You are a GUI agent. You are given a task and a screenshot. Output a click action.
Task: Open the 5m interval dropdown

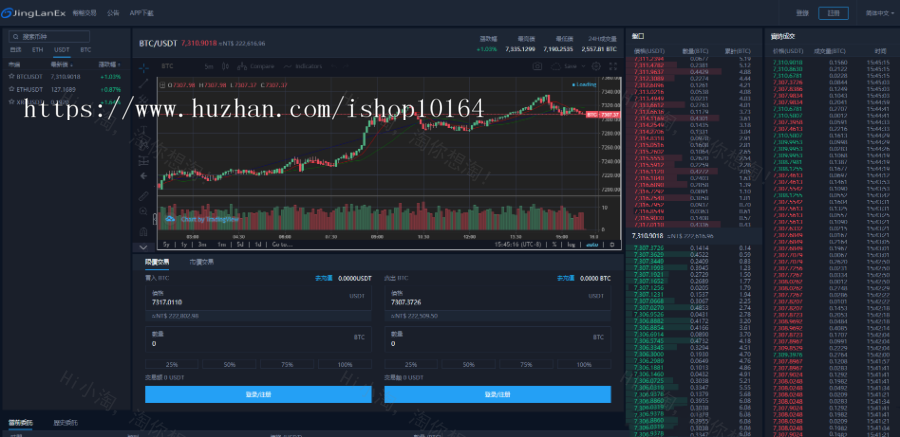[209, 66]
